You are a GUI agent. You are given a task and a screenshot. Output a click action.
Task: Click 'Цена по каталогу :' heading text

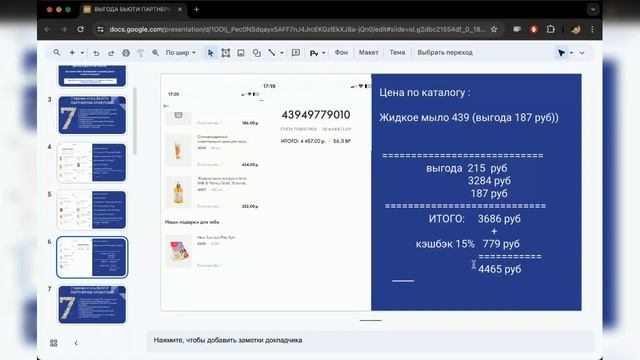(424, 93)
